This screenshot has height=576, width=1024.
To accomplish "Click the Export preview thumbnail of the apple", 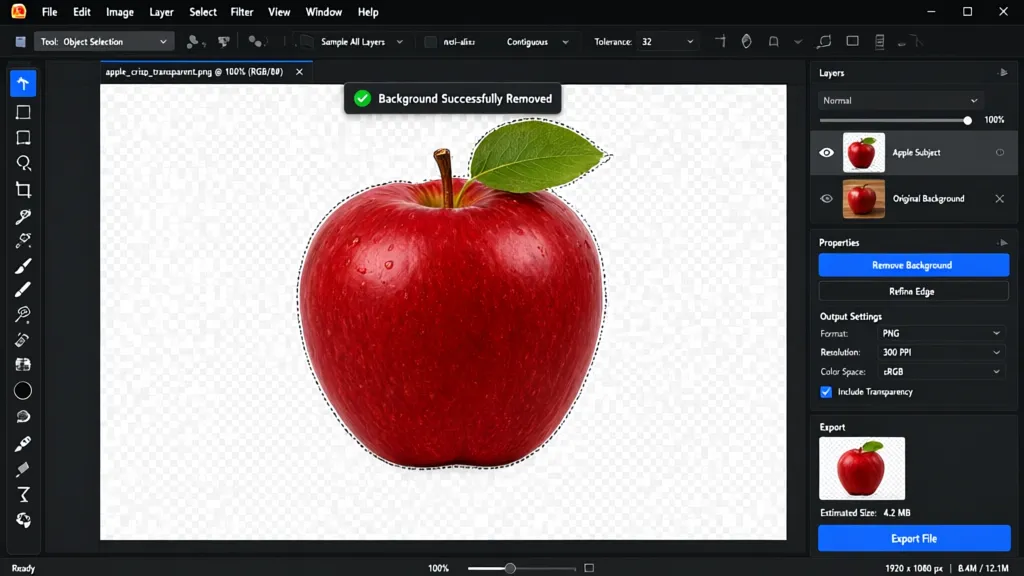I will [861, 468].
